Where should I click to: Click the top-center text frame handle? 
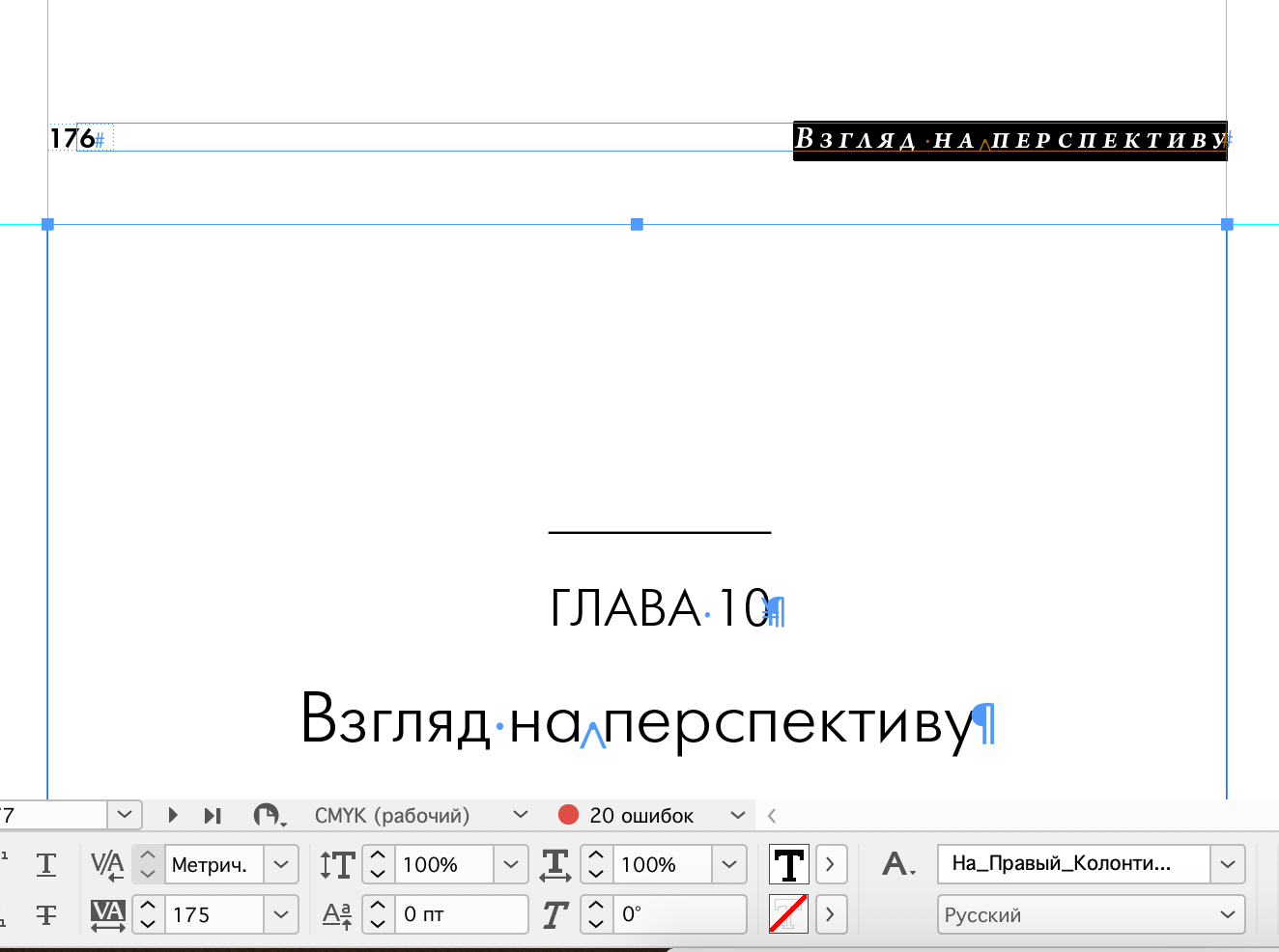[x=637, y=224]
